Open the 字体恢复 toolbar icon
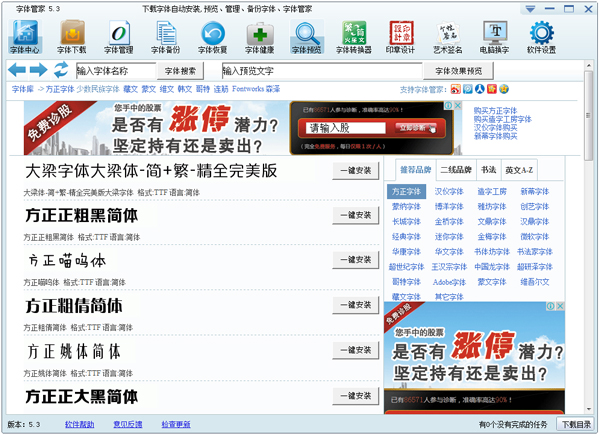The height and width of the screenshot is (435, 600). 212,37
